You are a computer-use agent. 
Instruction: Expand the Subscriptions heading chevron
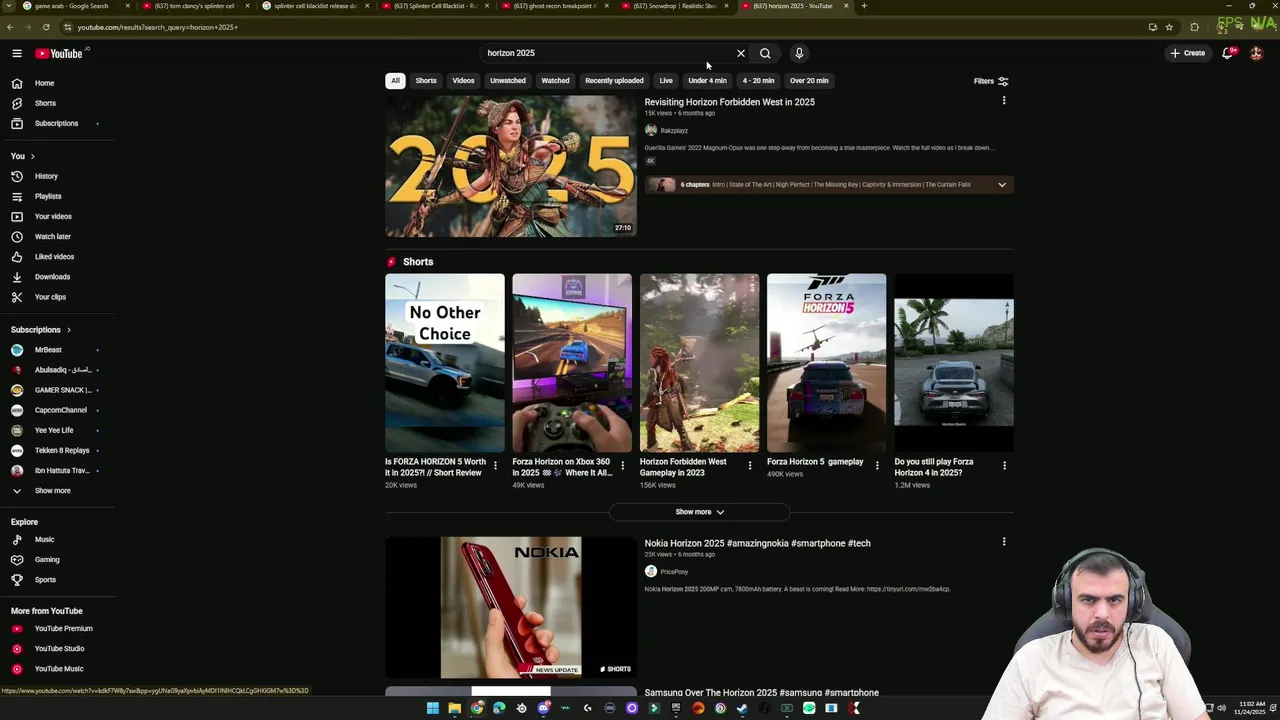coord(68,329)
